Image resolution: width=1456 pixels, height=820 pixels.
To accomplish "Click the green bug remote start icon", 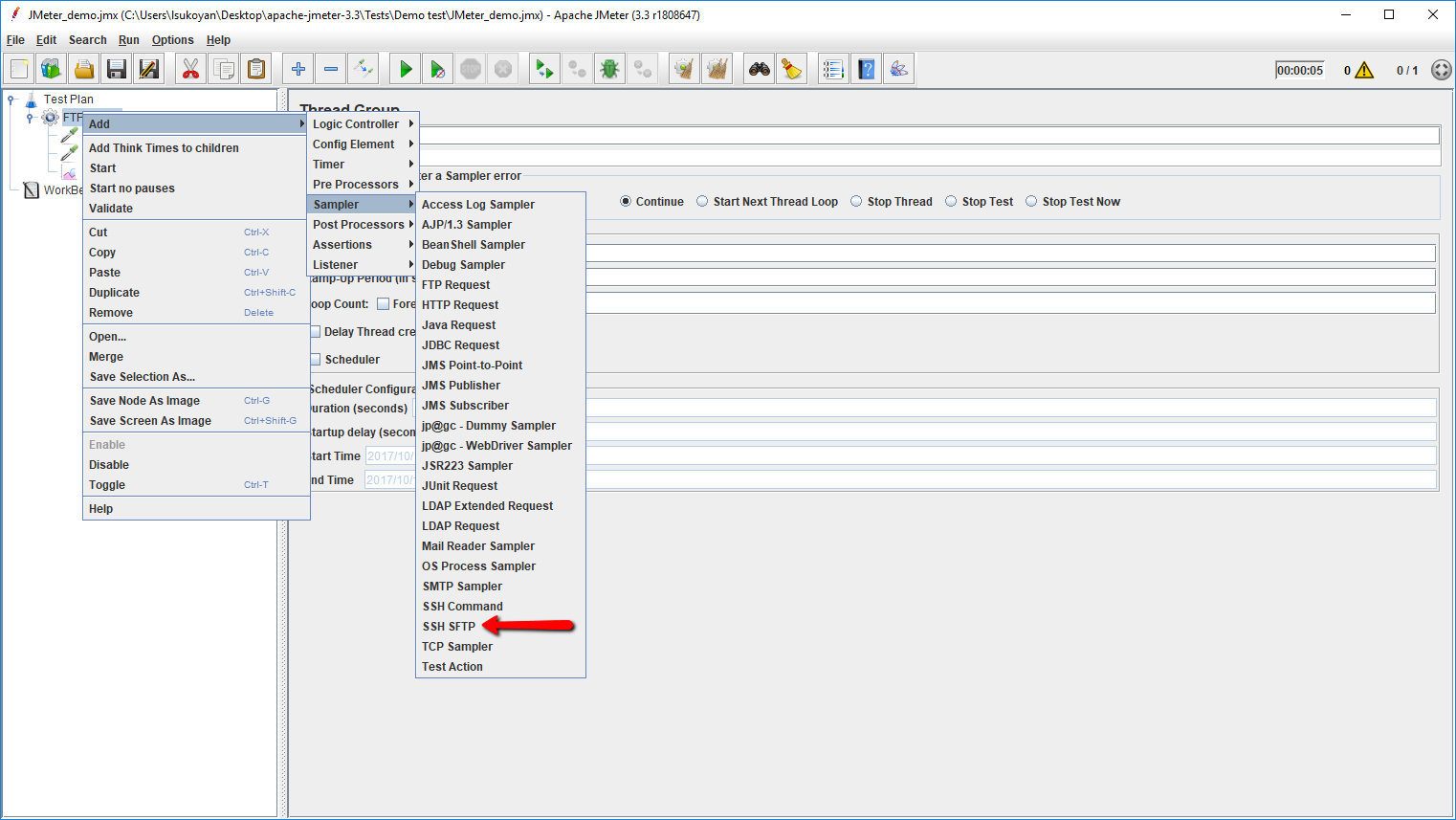I will [609, 69].
